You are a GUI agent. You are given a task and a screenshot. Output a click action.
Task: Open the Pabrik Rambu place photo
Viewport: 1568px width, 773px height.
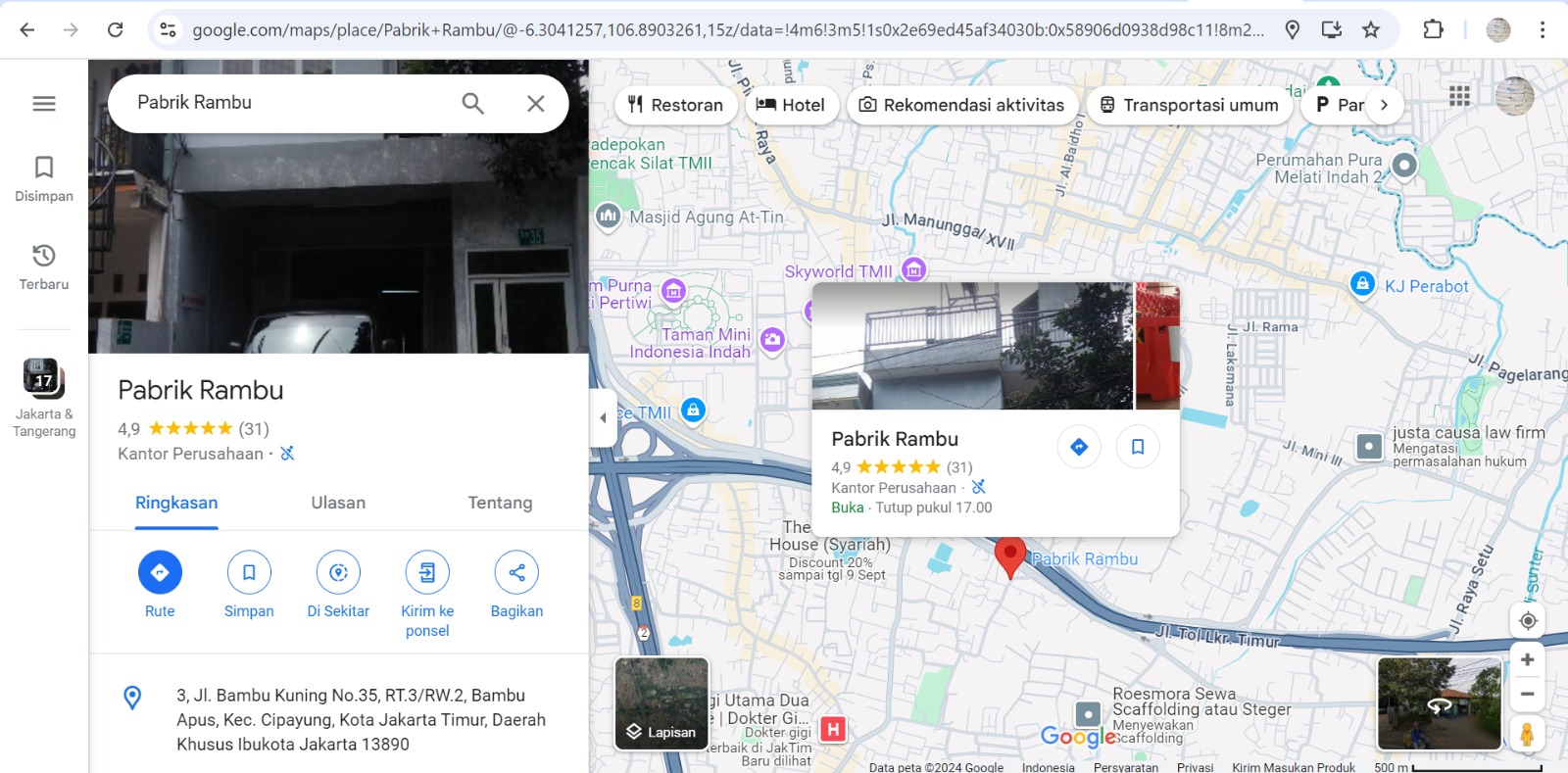[x=338, y=206]
